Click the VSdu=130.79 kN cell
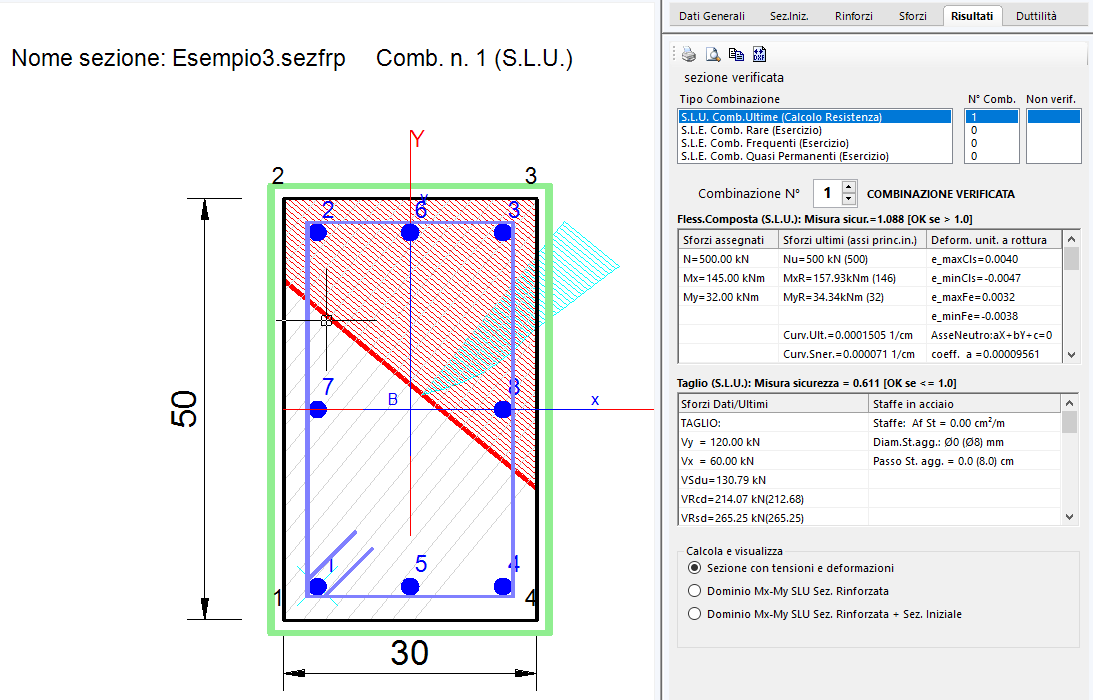1093x700 pixels. point(773,480)
